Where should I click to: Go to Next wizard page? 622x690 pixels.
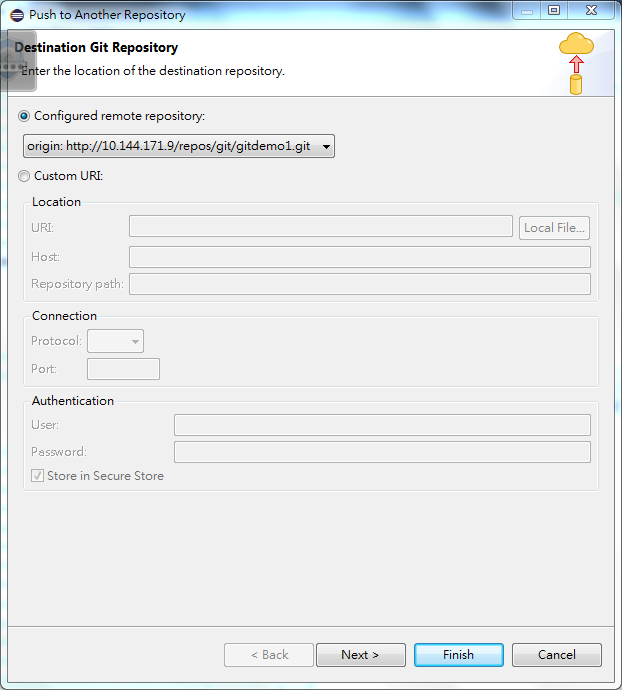click(x=361, y=655)
